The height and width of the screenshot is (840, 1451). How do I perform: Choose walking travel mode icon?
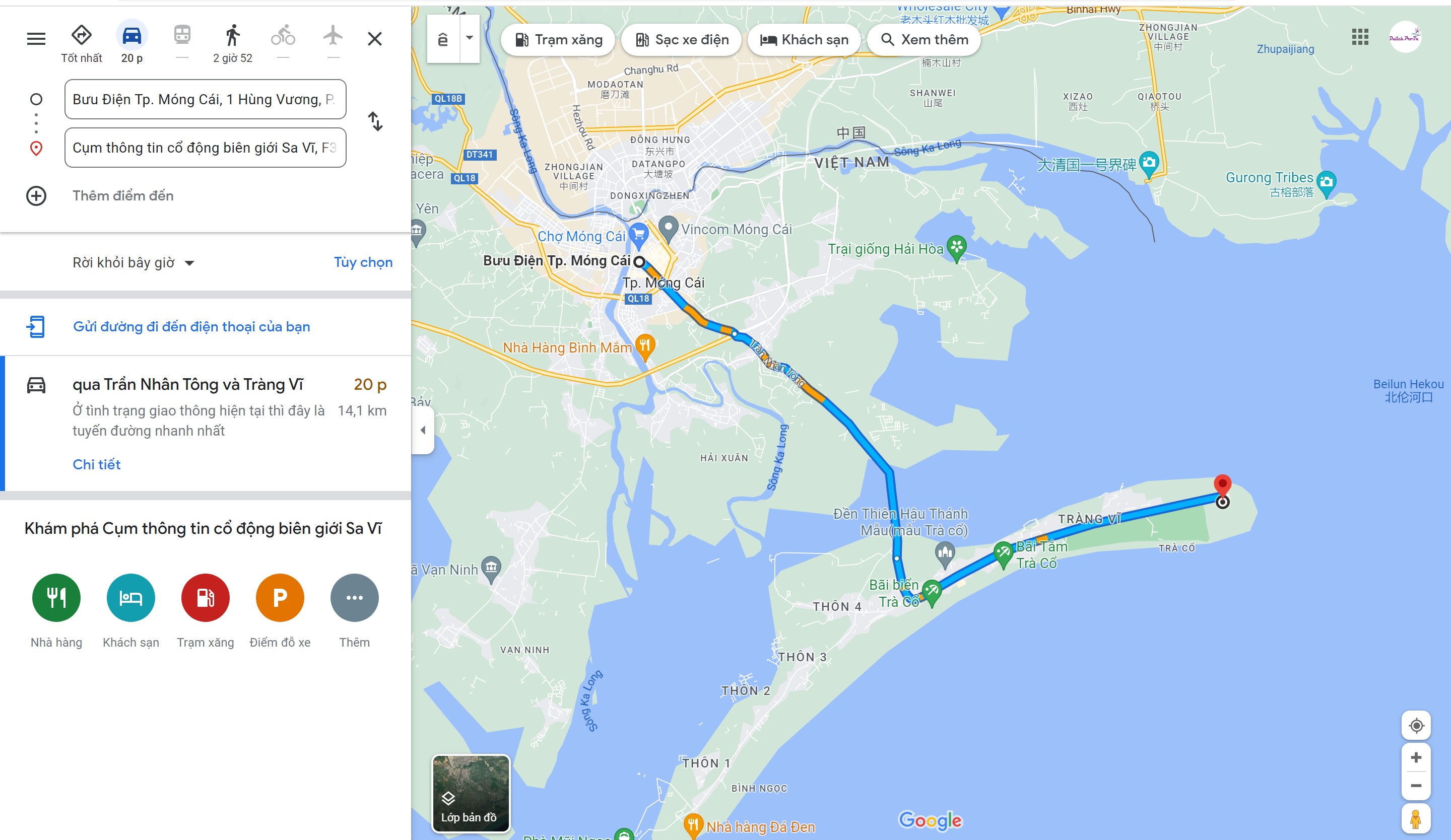coord(233,36)
